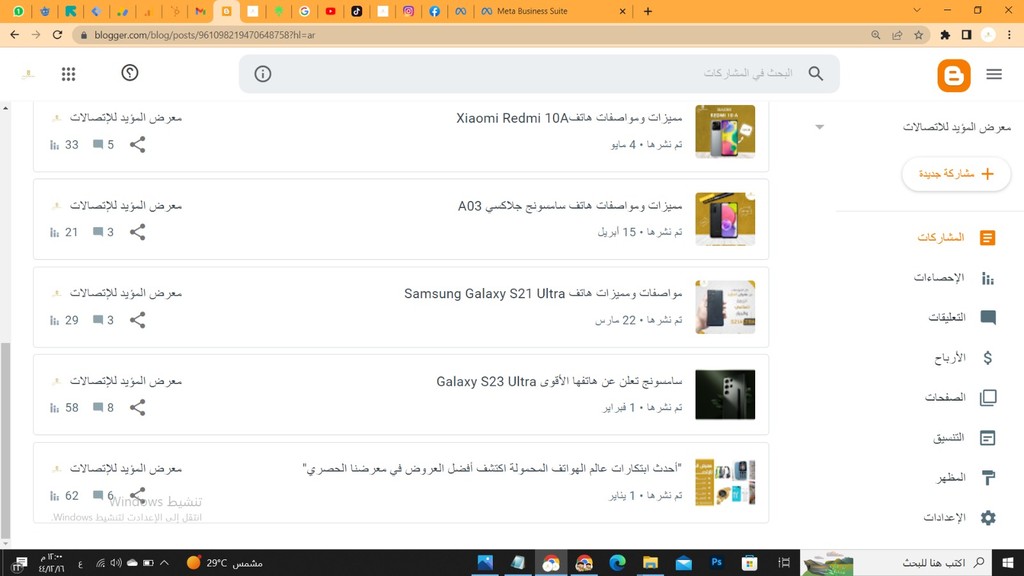Click the search magnifier icon in posts search
Viewport: 1024px width, 576px height.
(816, 74)
